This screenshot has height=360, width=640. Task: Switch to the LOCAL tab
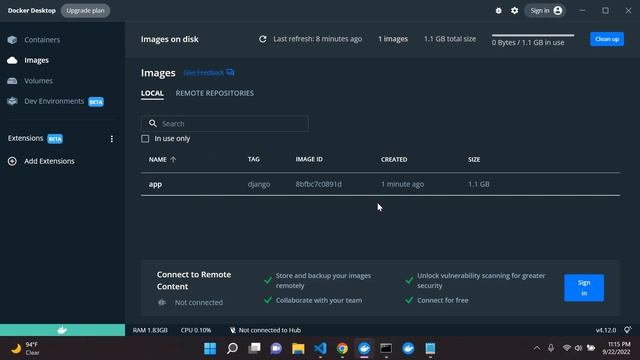[x=152, y=93]
